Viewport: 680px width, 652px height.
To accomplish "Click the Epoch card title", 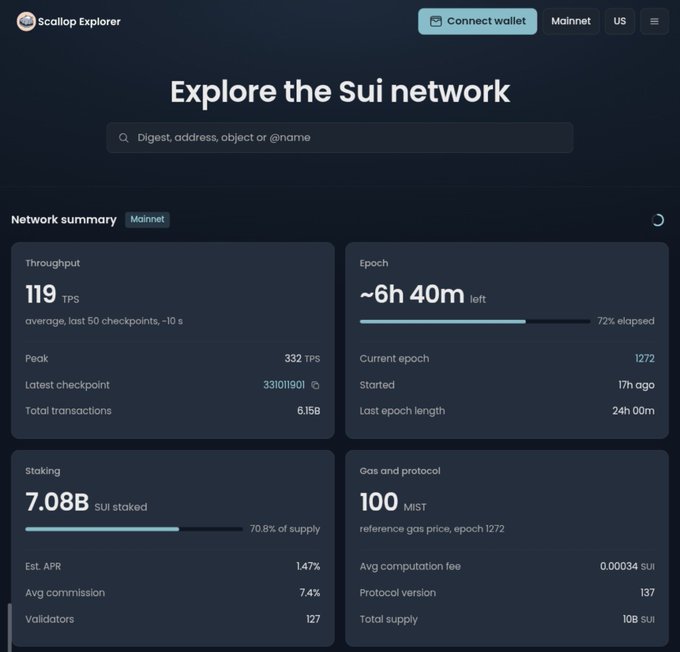I will [x=374, y=263].
